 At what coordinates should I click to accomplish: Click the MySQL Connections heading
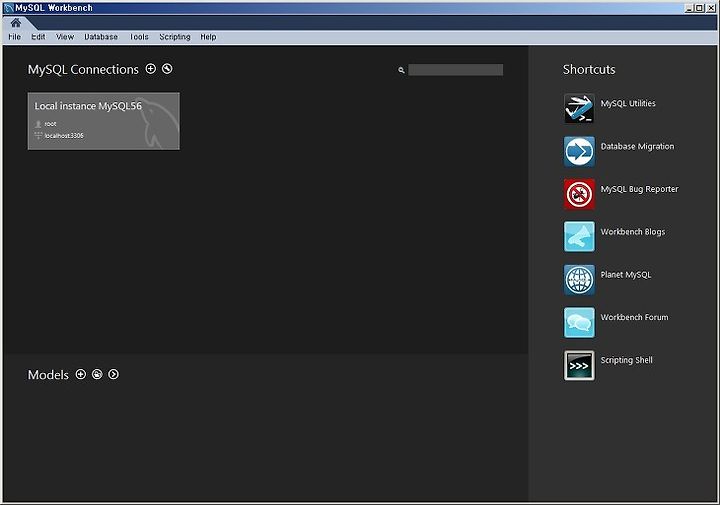coord(83,69)
